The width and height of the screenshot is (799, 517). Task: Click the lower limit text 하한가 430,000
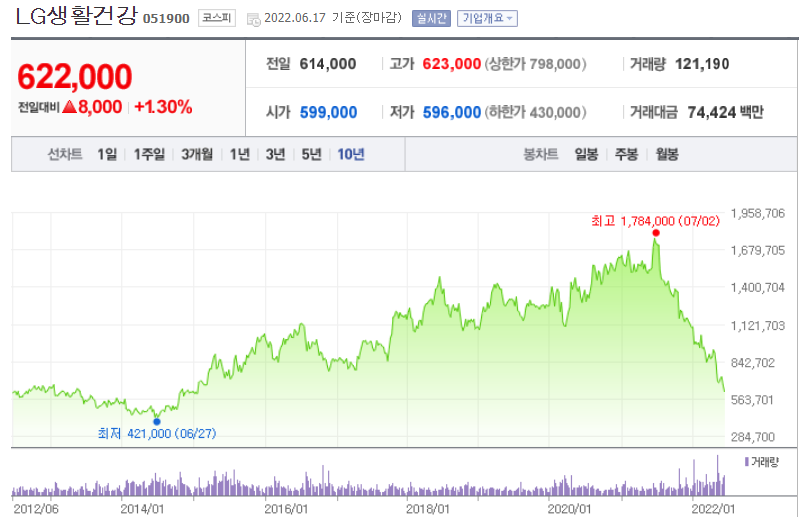535,112
